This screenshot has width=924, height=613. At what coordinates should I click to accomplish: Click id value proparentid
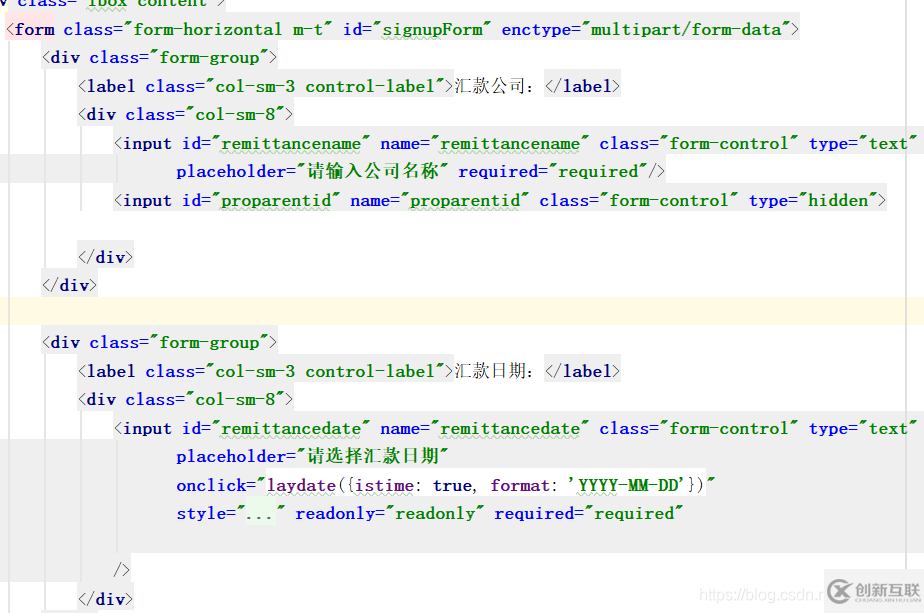point(276,201)
